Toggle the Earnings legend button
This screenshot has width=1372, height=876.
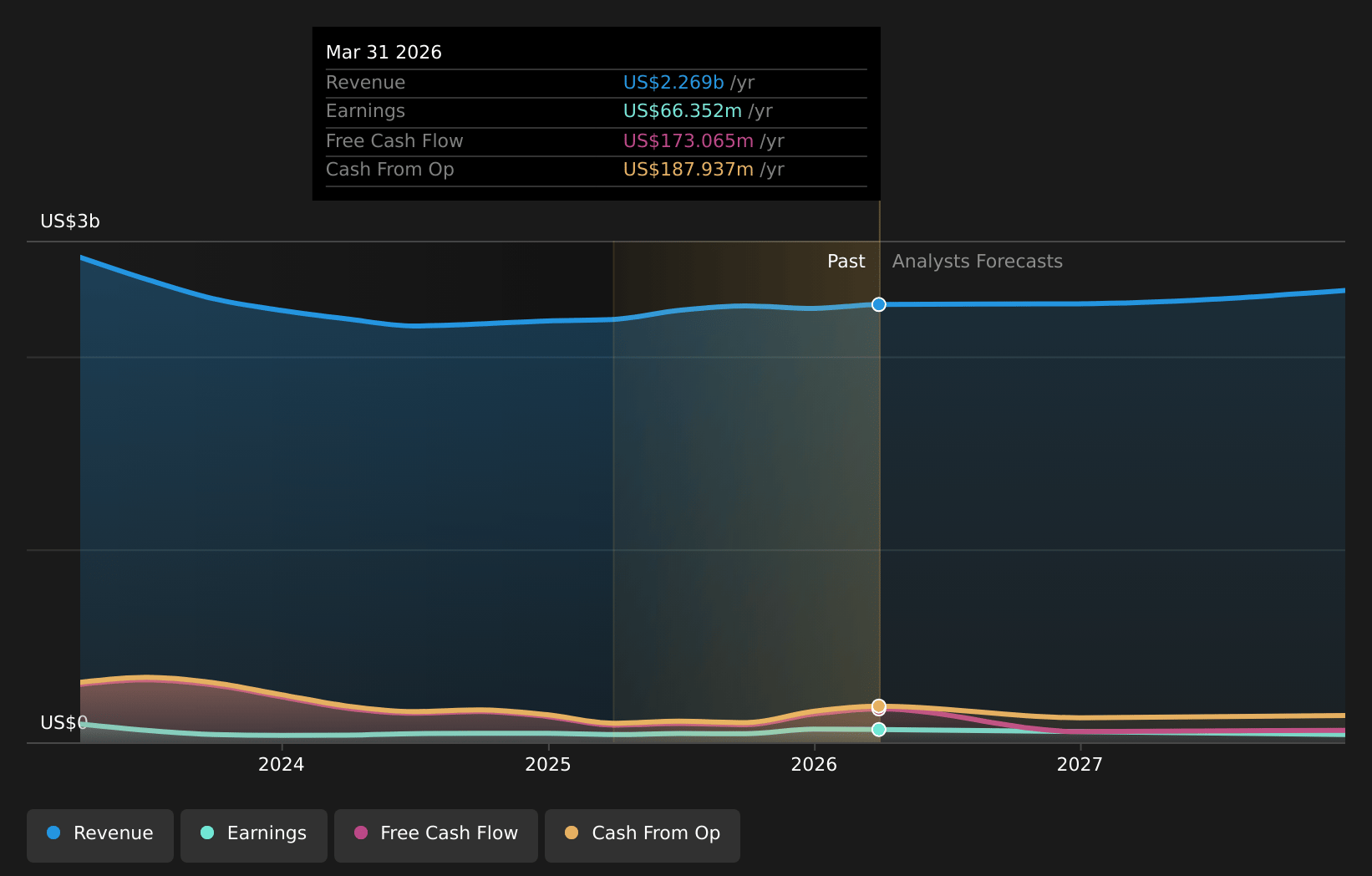pos(254,835)
